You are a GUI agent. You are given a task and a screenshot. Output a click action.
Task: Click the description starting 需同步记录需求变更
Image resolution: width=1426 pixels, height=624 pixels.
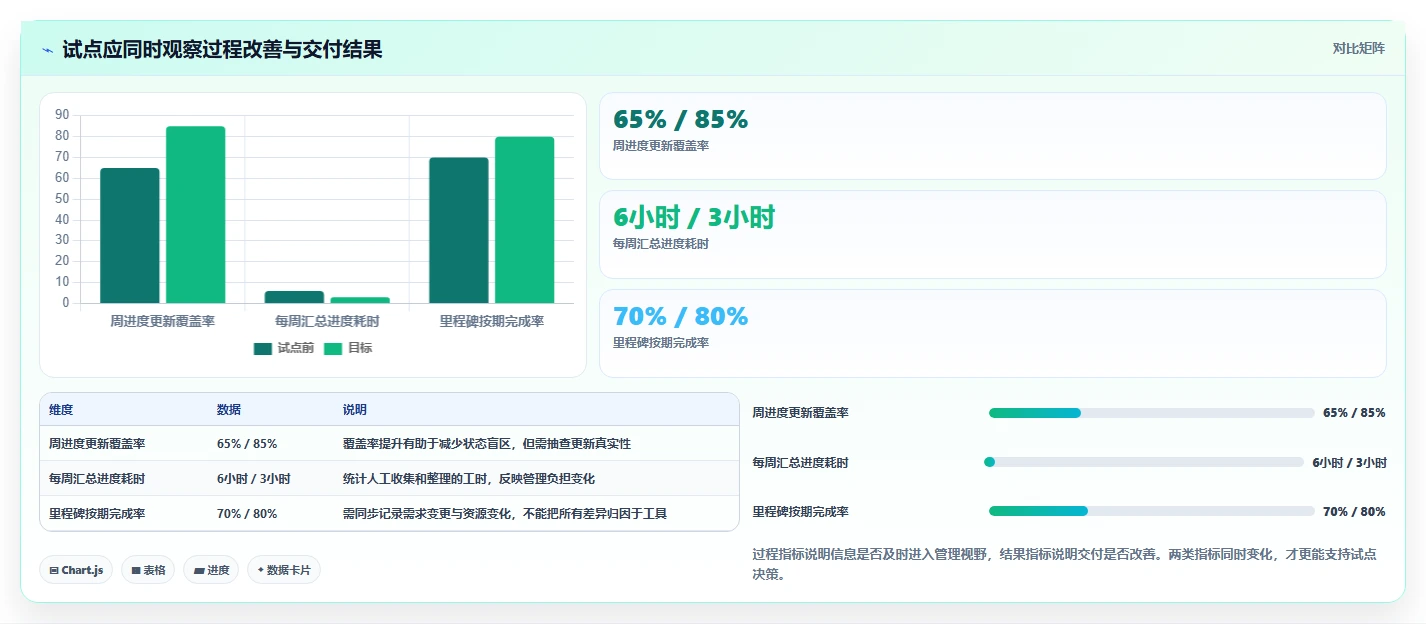505,514
